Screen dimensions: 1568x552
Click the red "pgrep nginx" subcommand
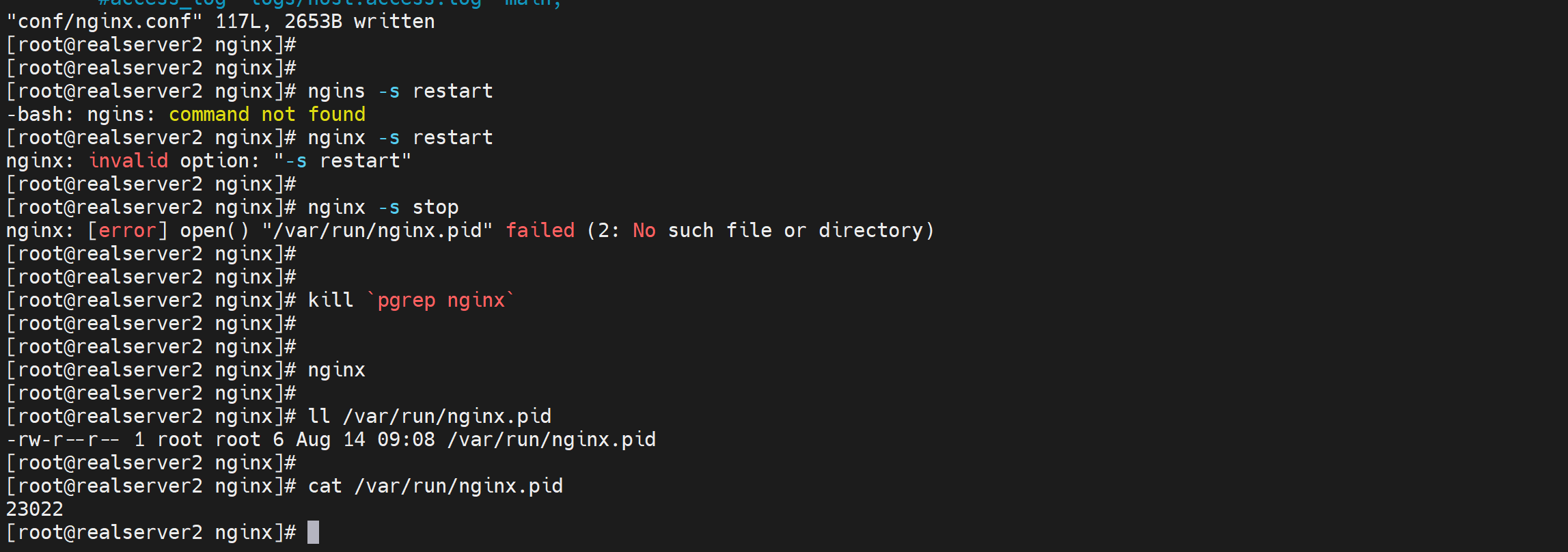coord(441,300)
